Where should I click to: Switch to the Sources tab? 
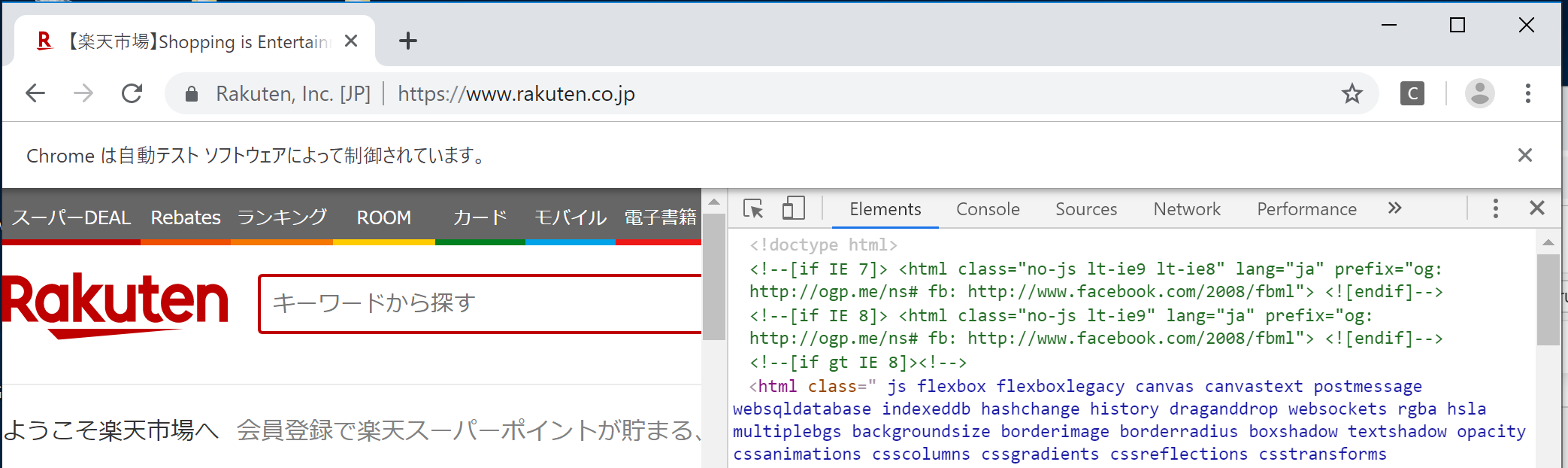pos(1086,209)
